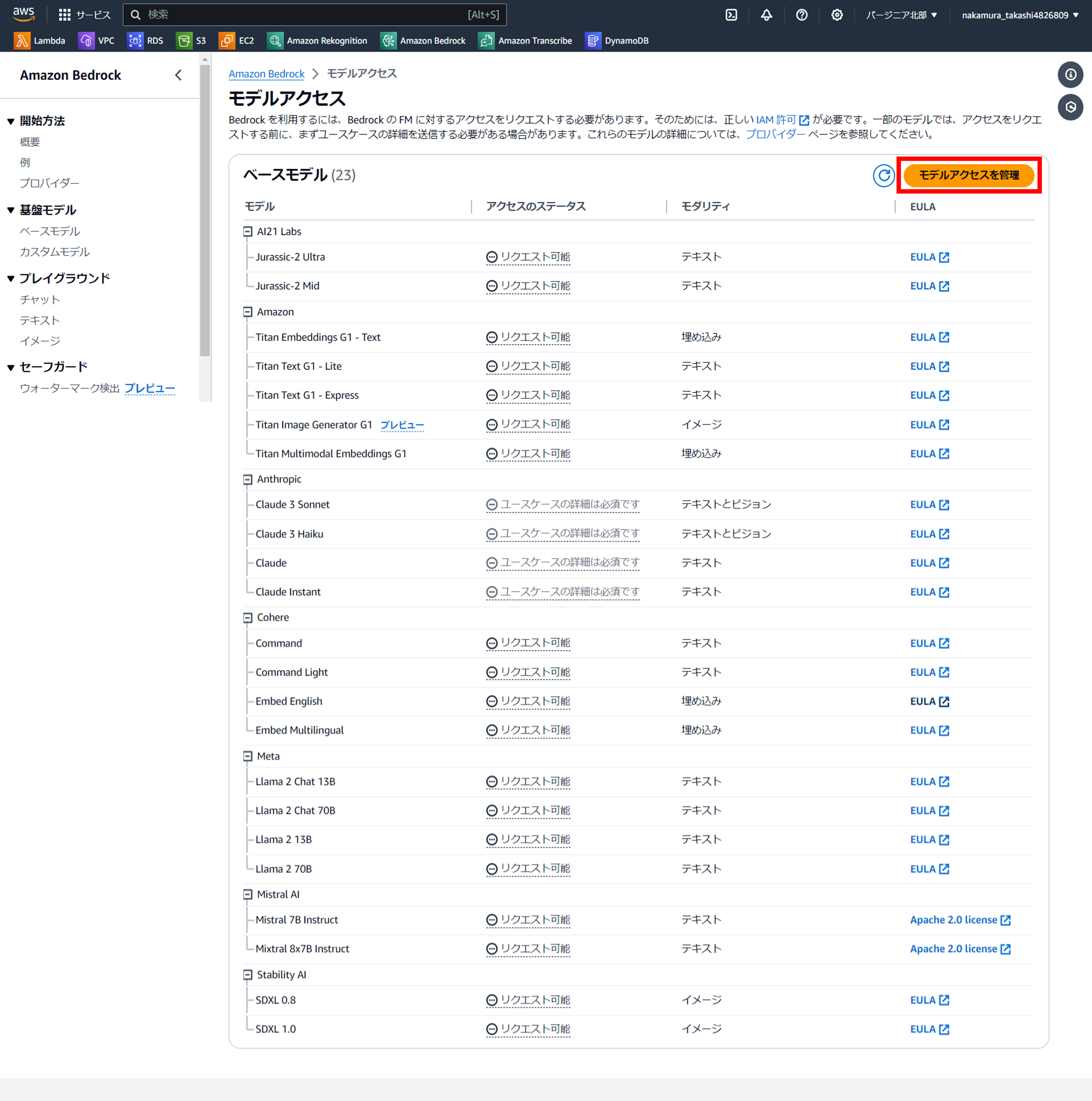Click the モデルアクセスを管理 button

968,175
